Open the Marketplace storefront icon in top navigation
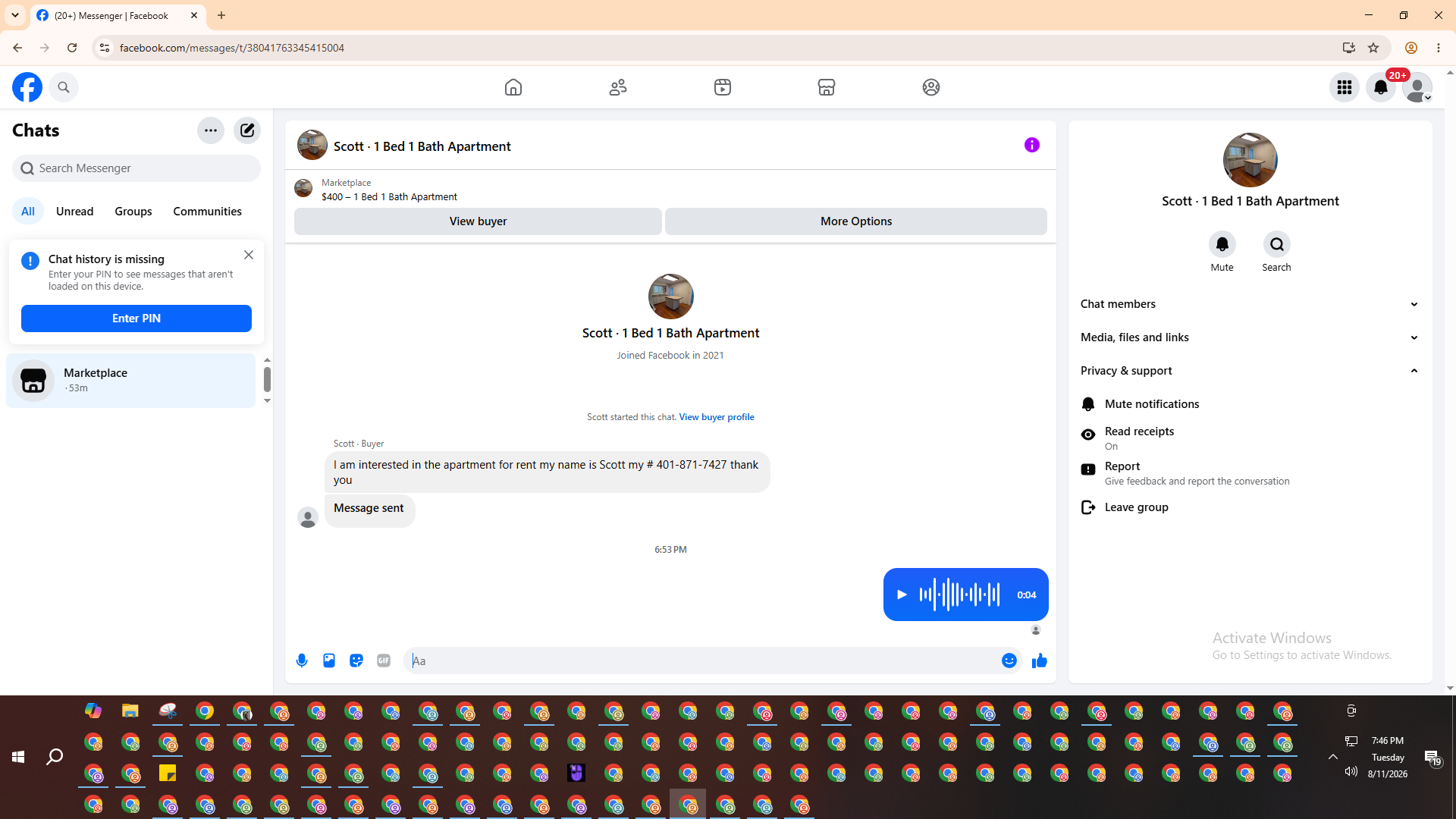 click(x=827, y=87)
